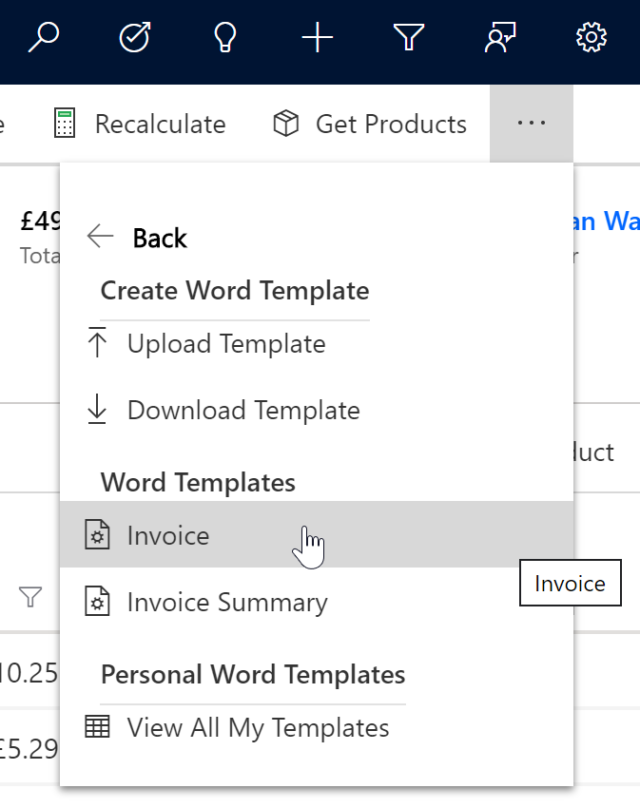
Task: Select the Invoice Summary template
Action: point(226,602)
